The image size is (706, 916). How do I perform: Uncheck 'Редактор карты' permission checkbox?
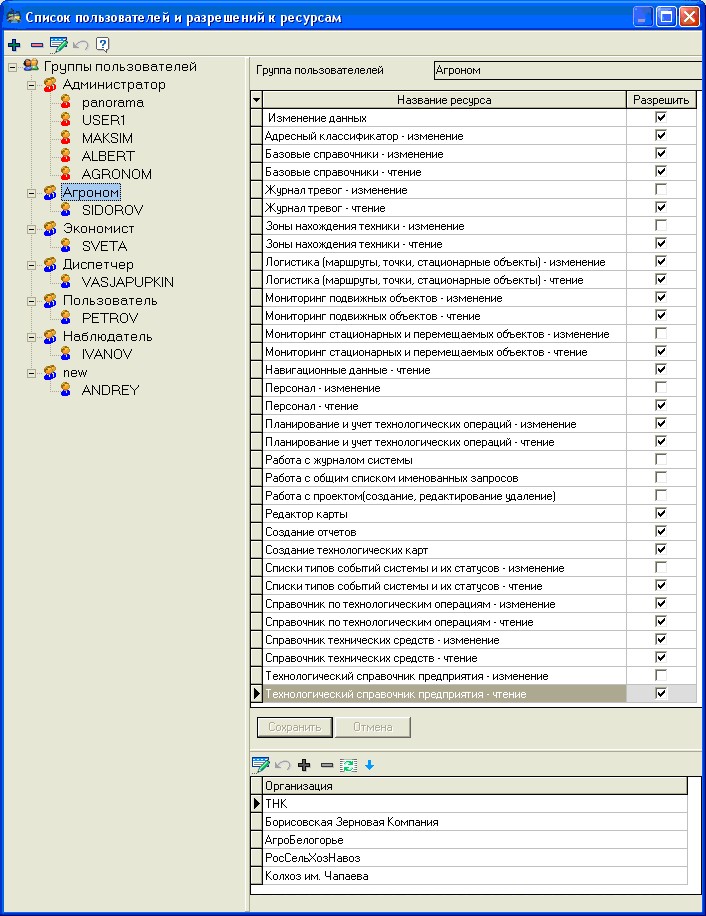(x=660, y=513)
